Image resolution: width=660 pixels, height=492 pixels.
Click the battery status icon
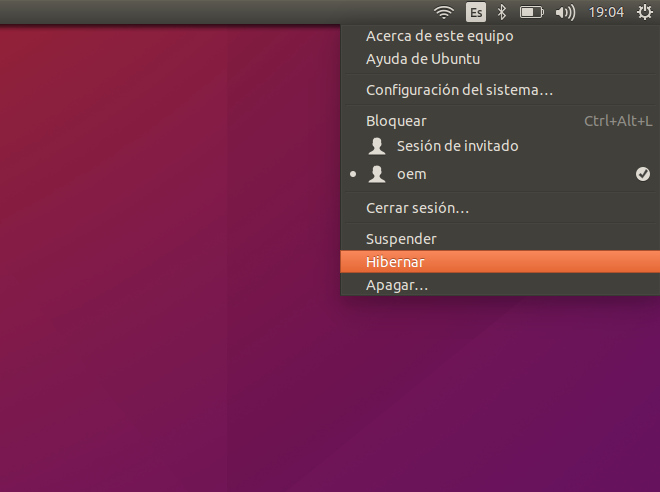point(532,12)
